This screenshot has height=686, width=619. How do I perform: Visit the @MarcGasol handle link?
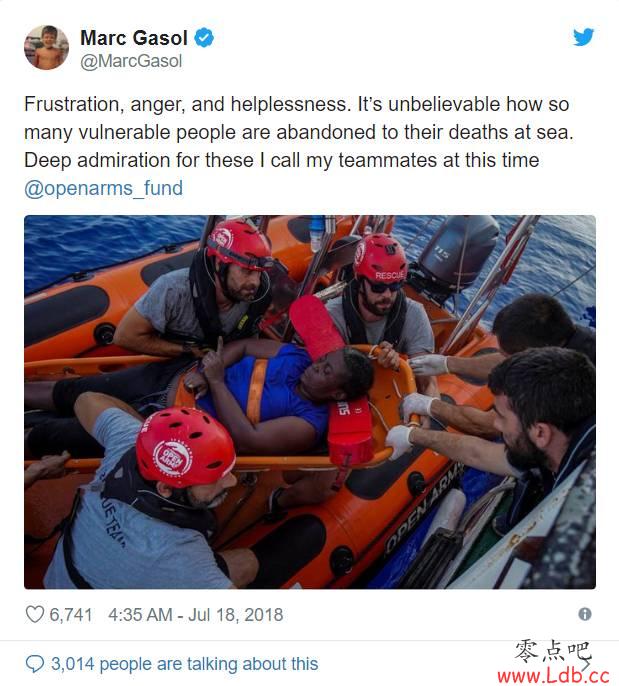[x=131, y=61]
